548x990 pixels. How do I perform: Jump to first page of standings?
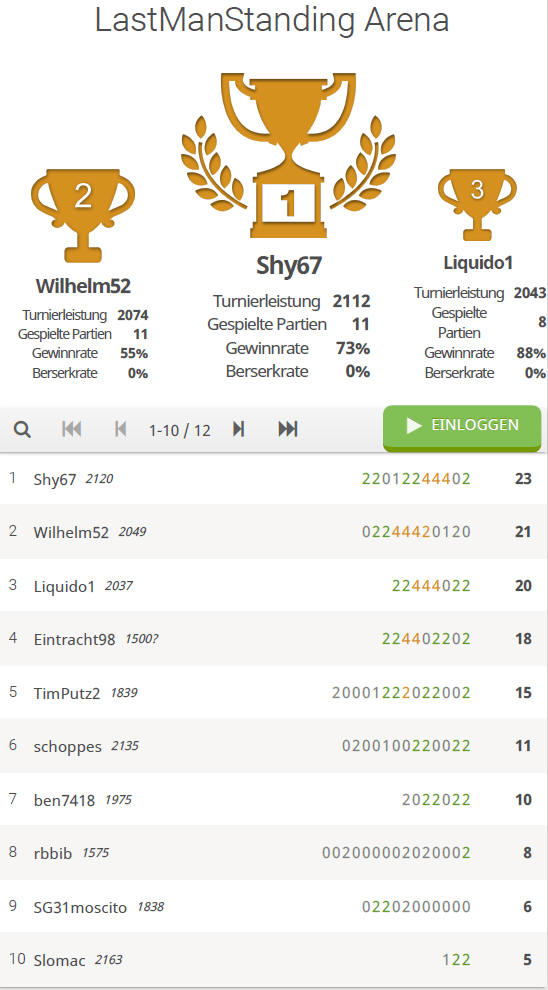(x=71, y=429)
